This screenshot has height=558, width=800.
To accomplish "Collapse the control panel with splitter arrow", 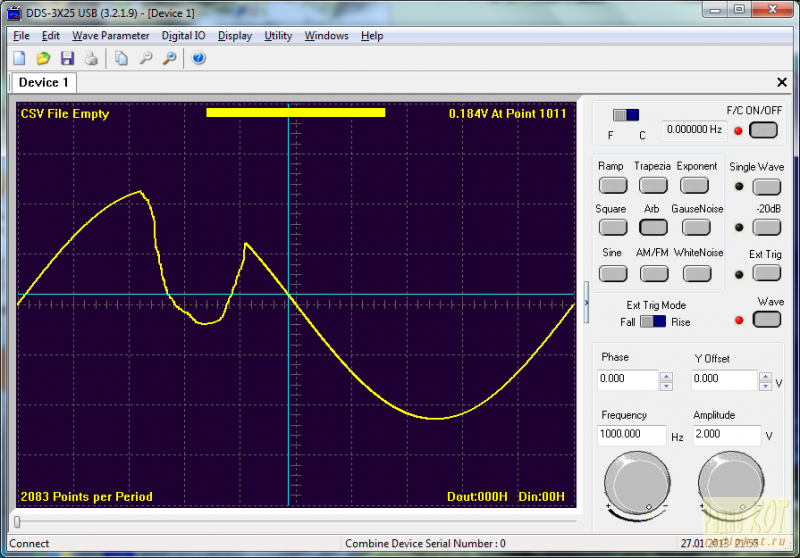I will pos(586,302).
